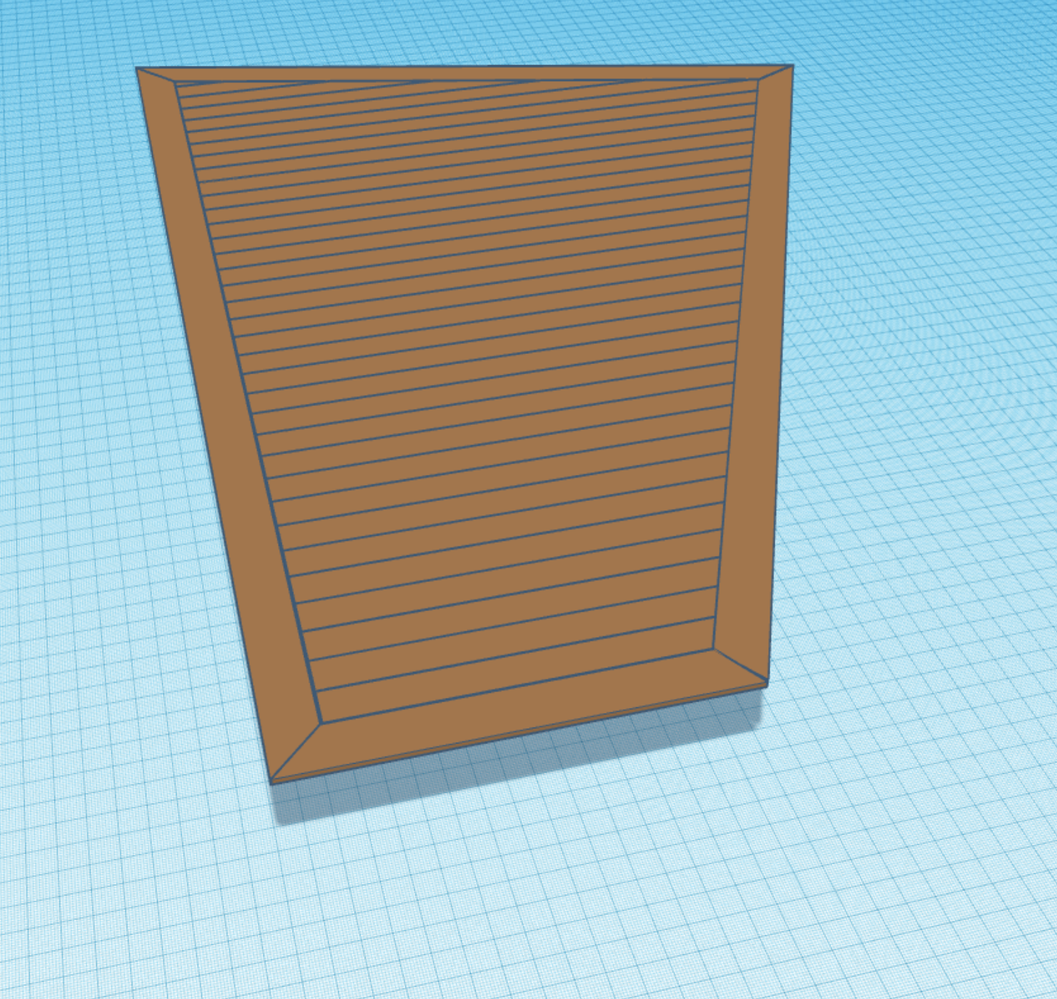This screenshot has width=1057, height=999.
Task: Click the bottom-right mitered corner of frame
Action: 741,666
